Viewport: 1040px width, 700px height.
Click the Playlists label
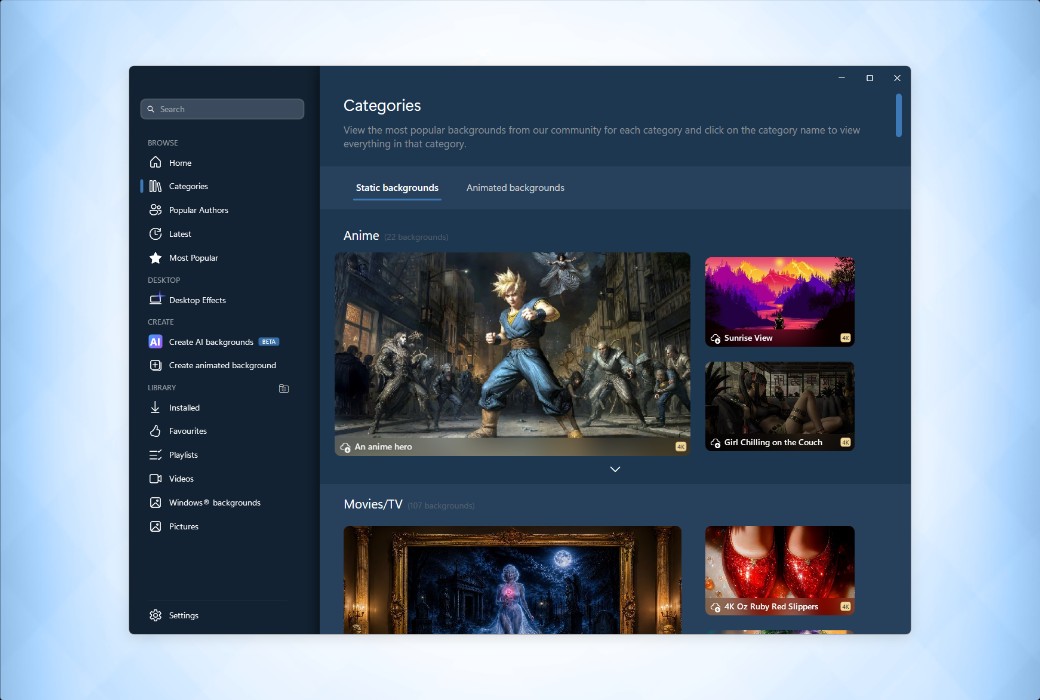point(183,455)
